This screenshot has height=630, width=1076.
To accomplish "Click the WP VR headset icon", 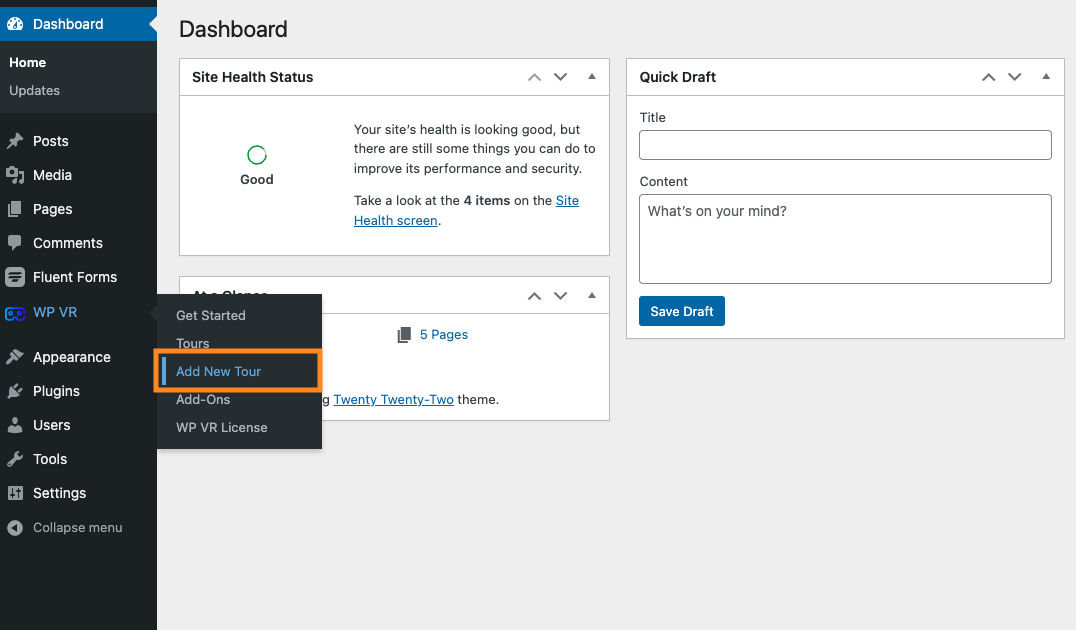I will tap(15, 313).
